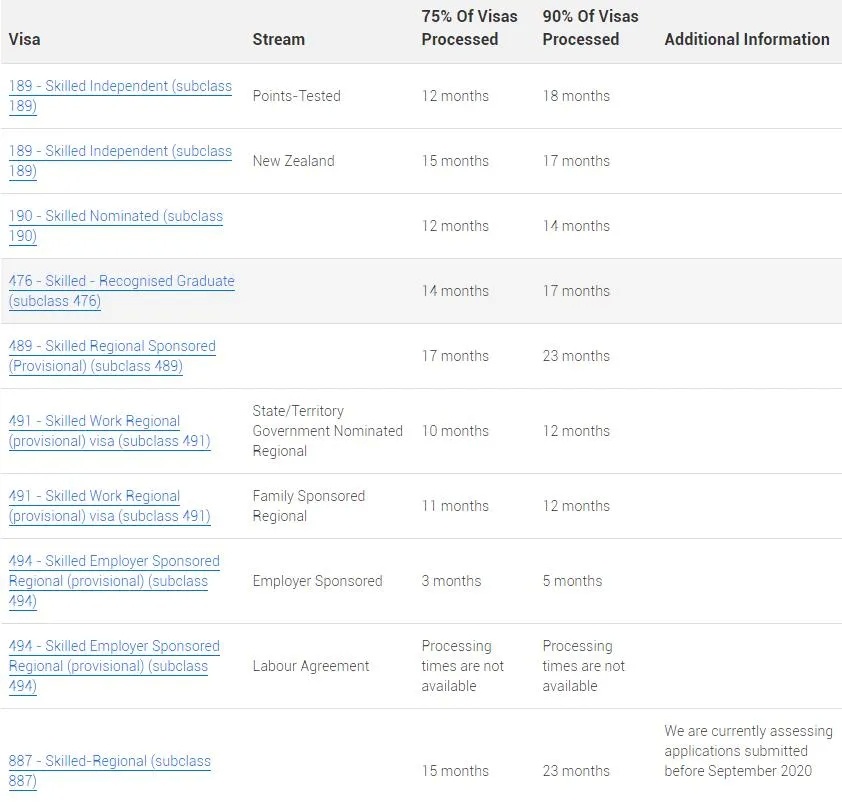Click the 90% Of Visas Processed header
Screen dimensions: 842x802
590,27
